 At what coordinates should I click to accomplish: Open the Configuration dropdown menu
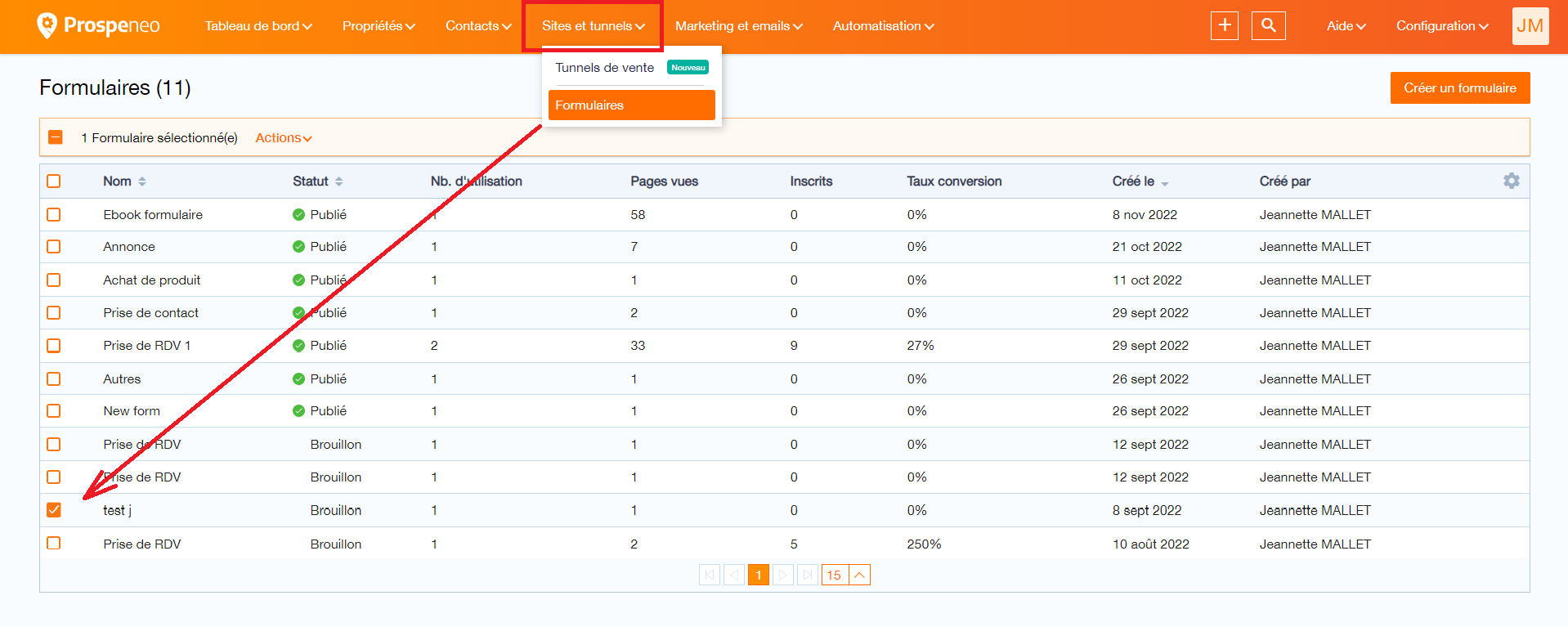tap(1442, 26)
